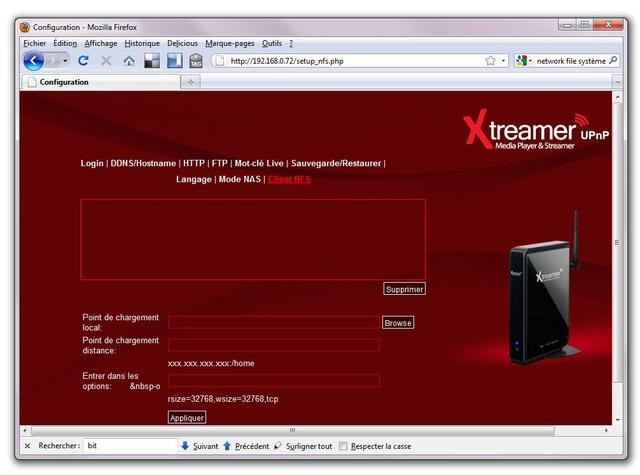640x475 pixels.
Task: Open the Delicious menu
Action: pyautogui.click(x=182, y=43)
